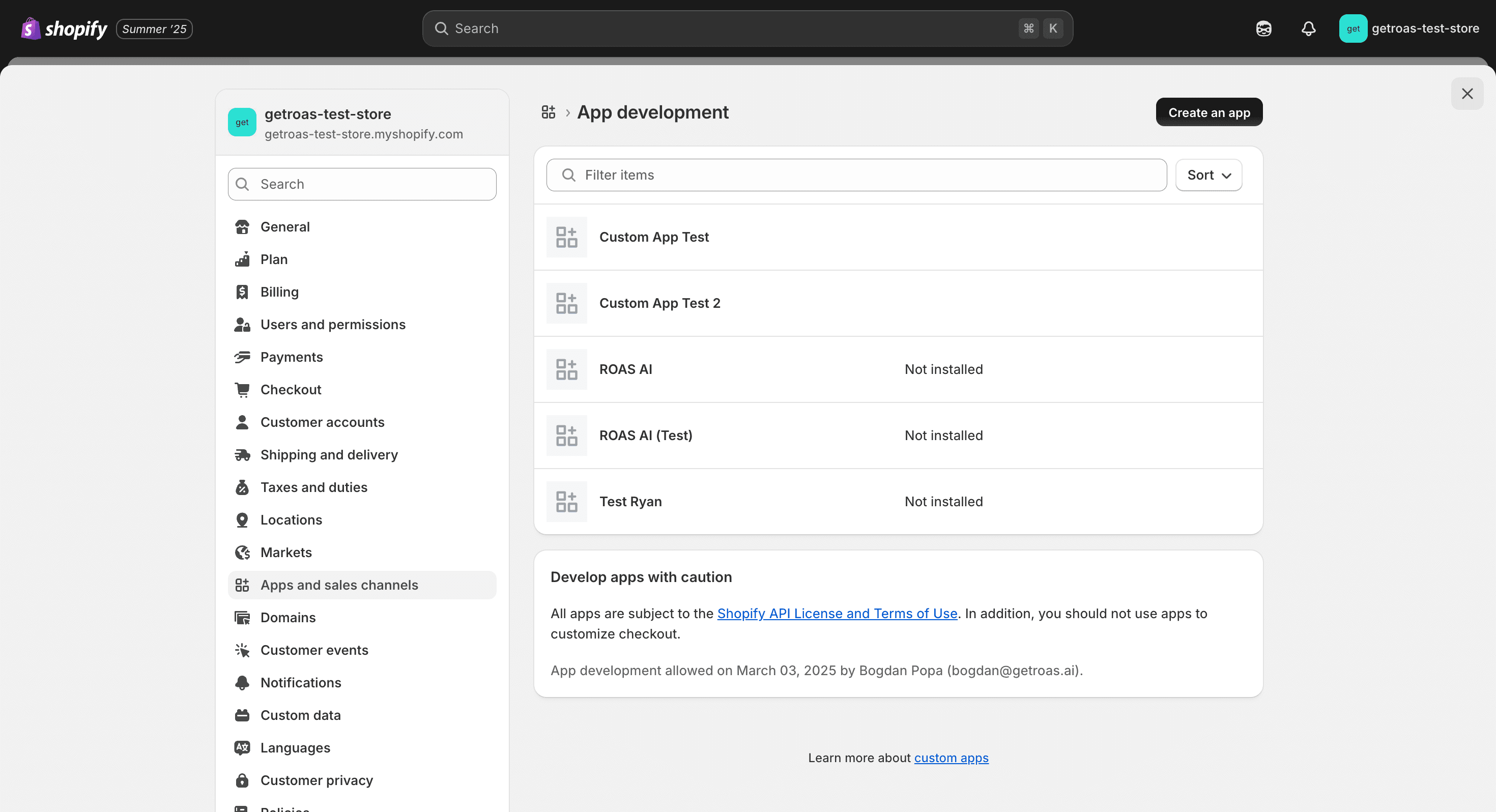
Task: Open the custom apps help link
Action: tap(951, 758)
